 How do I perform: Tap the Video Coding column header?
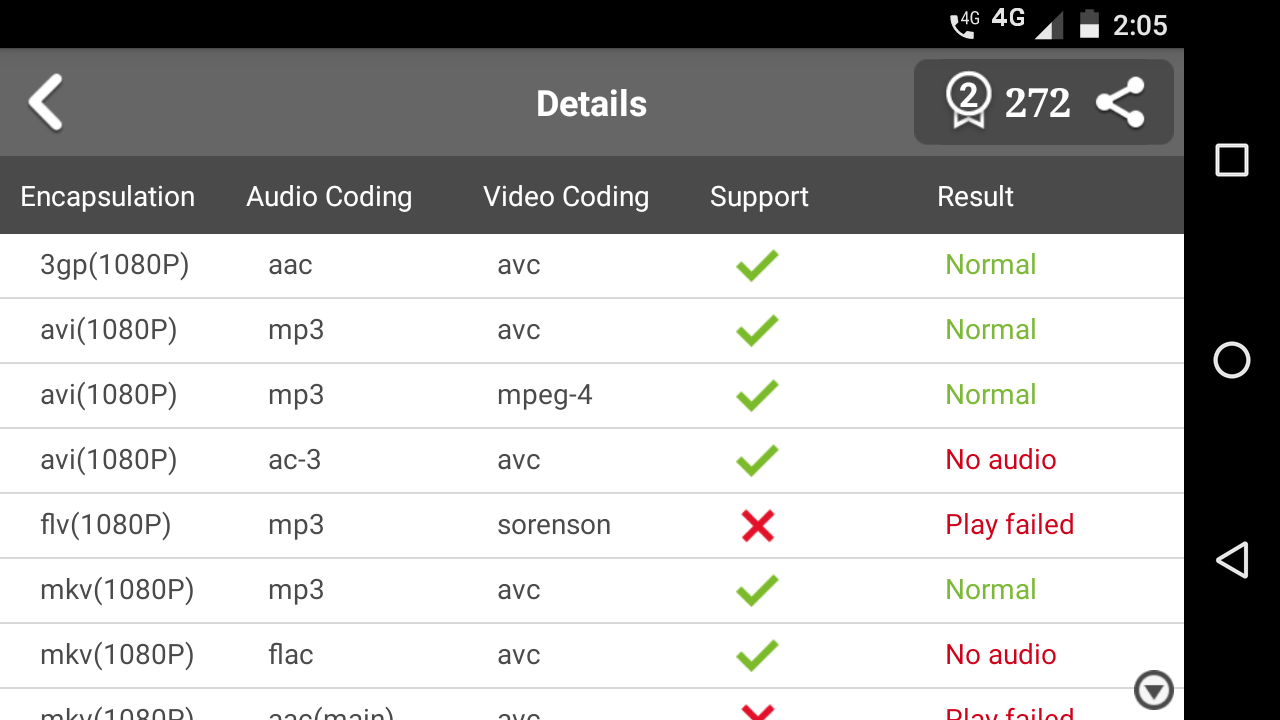[x=566, y=197]
